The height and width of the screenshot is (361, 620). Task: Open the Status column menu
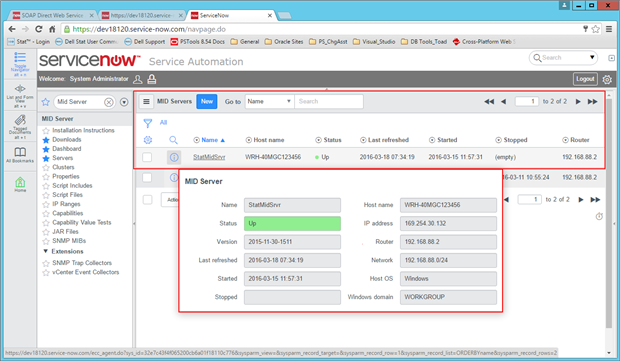(x=318, y=140)
